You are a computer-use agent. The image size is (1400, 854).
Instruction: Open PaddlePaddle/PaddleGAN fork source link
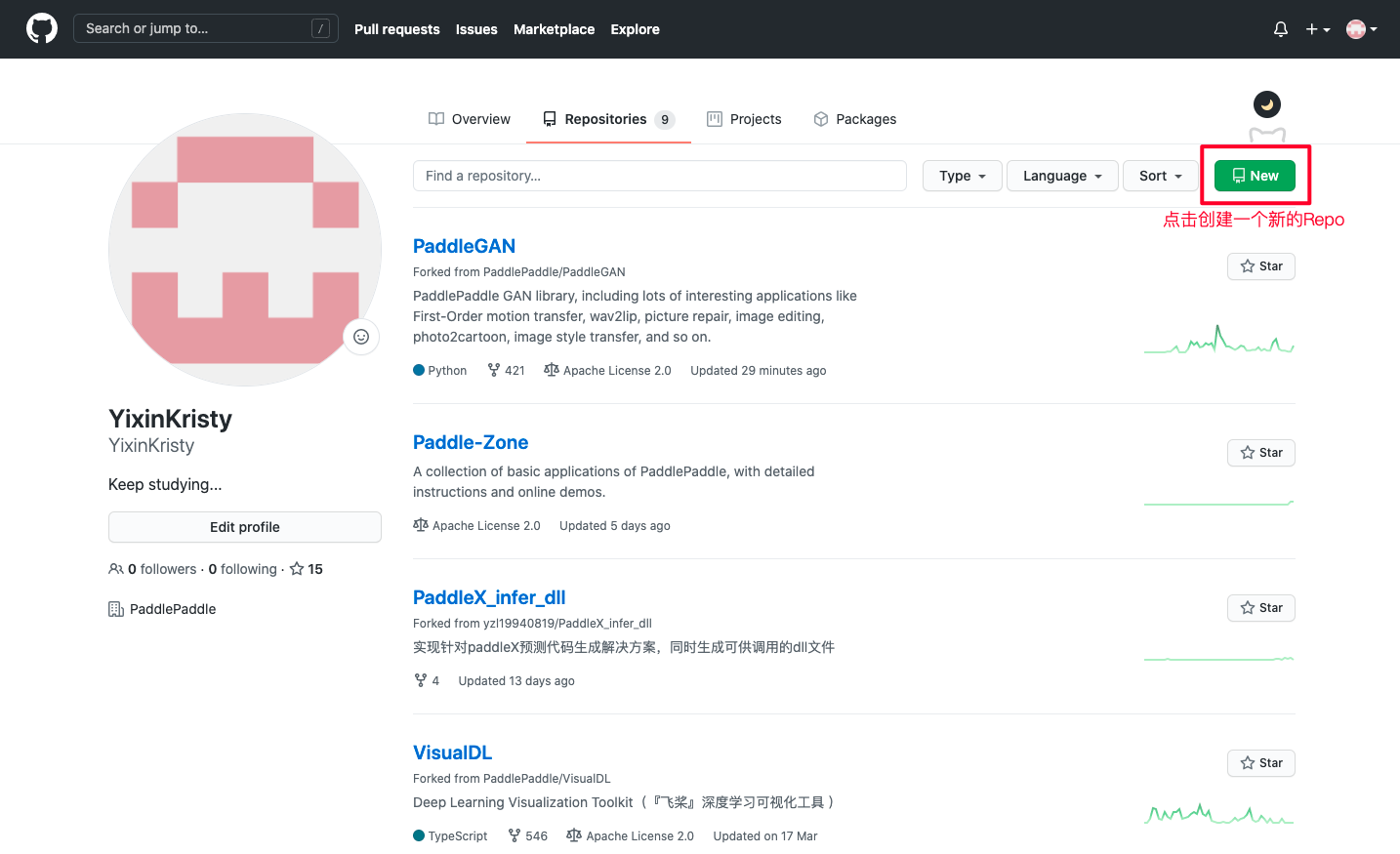[x=555, y=272]
